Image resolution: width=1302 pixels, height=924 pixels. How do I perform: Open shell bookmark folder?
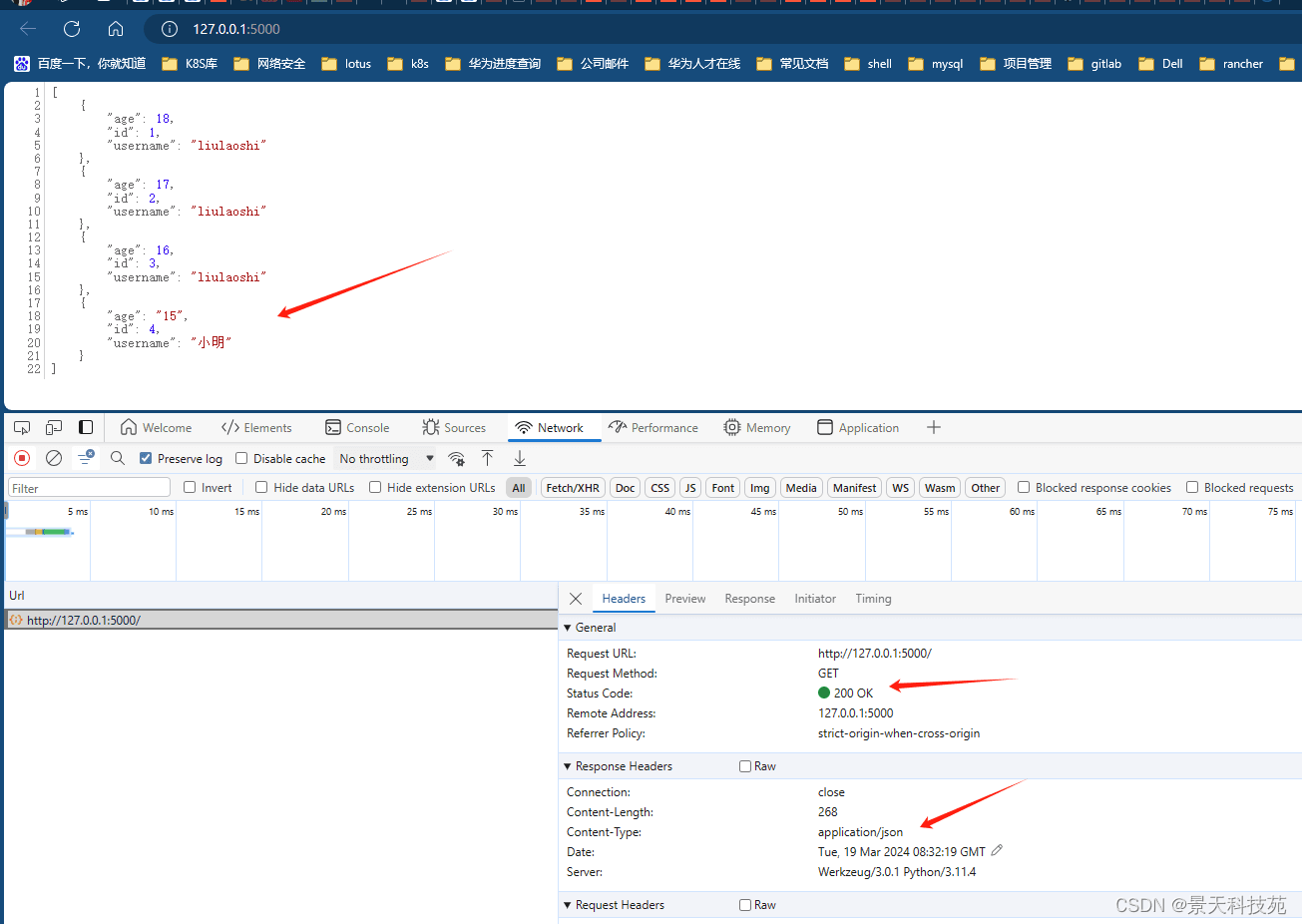pos(868,64)
